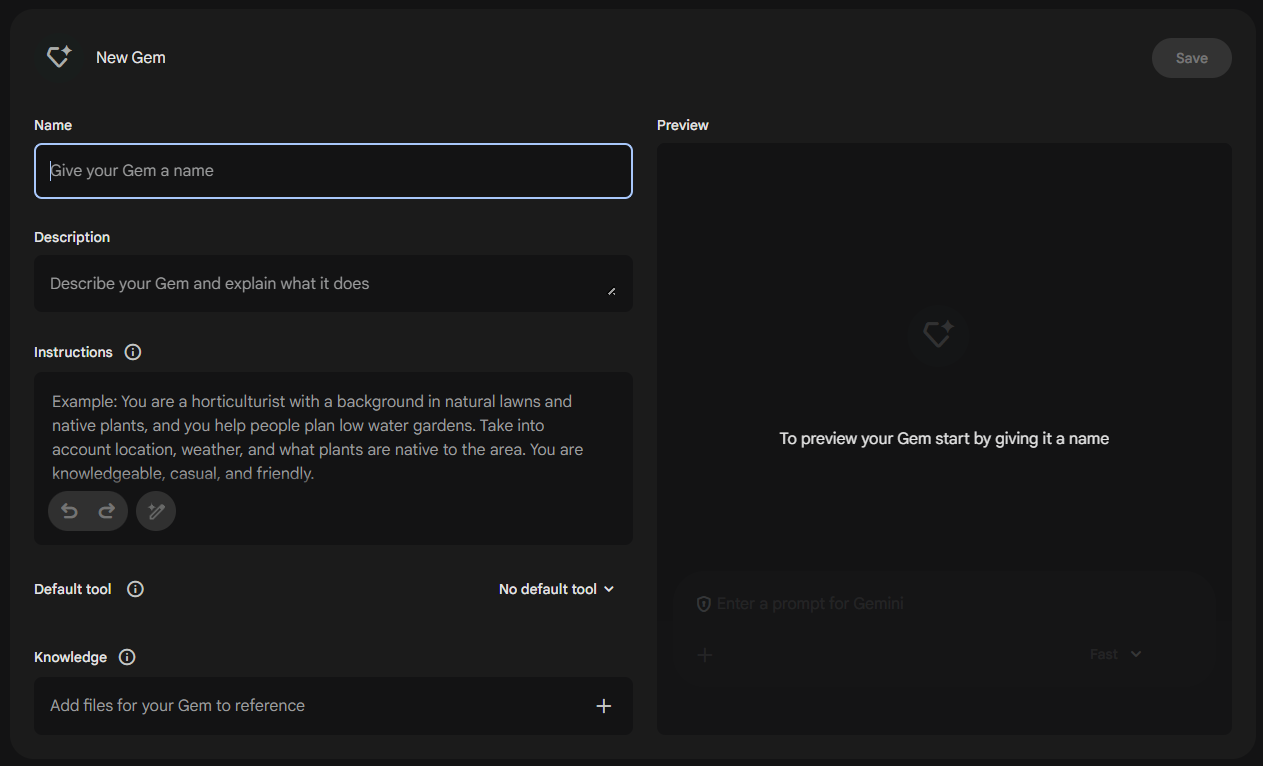Click the plus icon to add knowledge files

tap(604, 706)
